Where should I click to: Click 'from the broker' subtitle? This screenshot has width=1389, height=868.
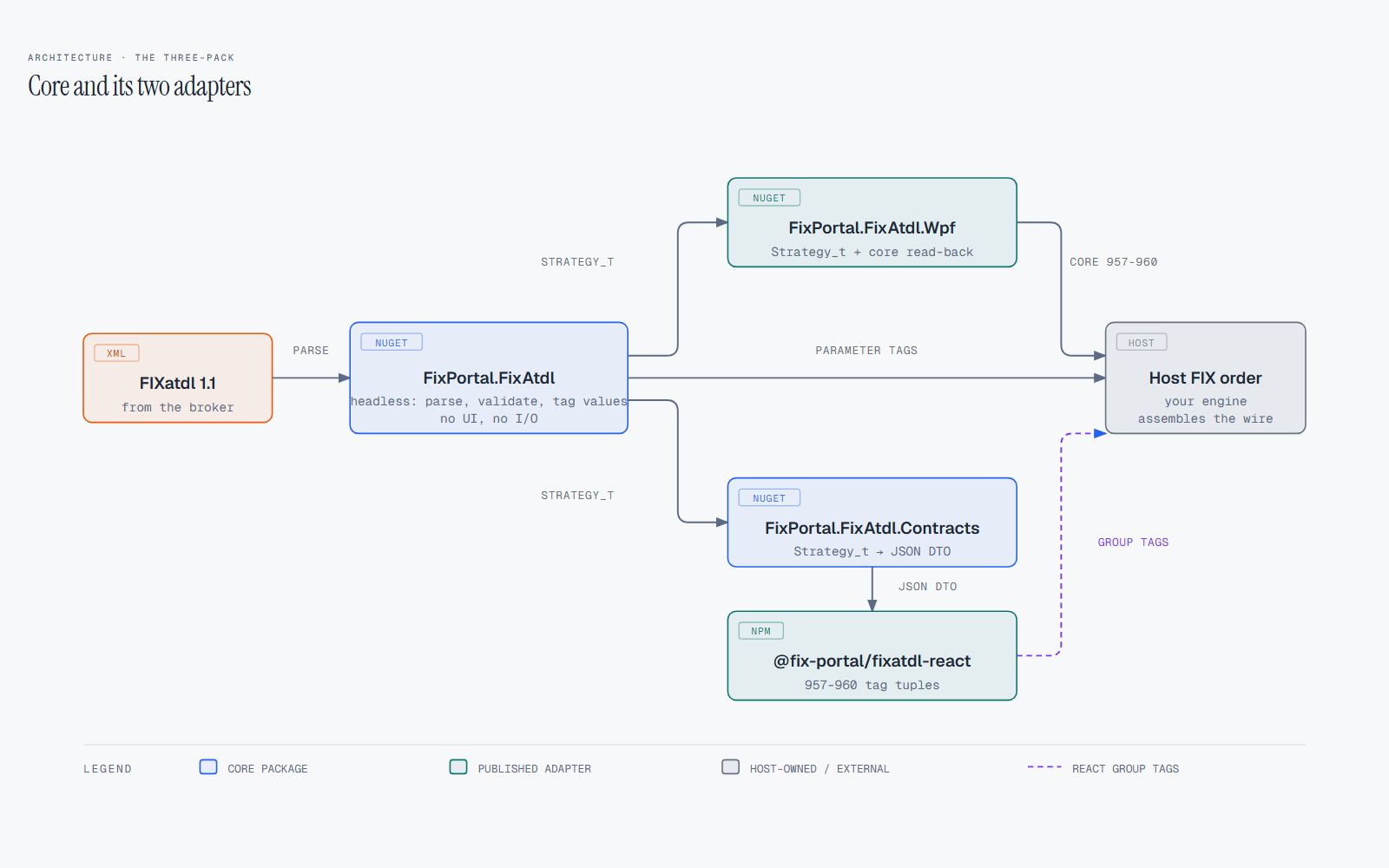click(178, 408)
